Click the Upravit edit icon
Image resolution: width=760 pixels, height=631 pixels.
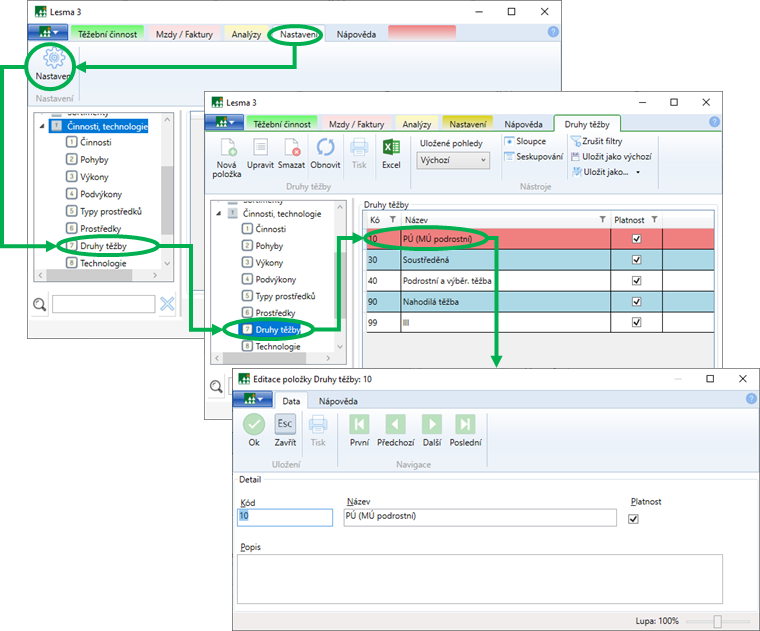tap(260, 148)
